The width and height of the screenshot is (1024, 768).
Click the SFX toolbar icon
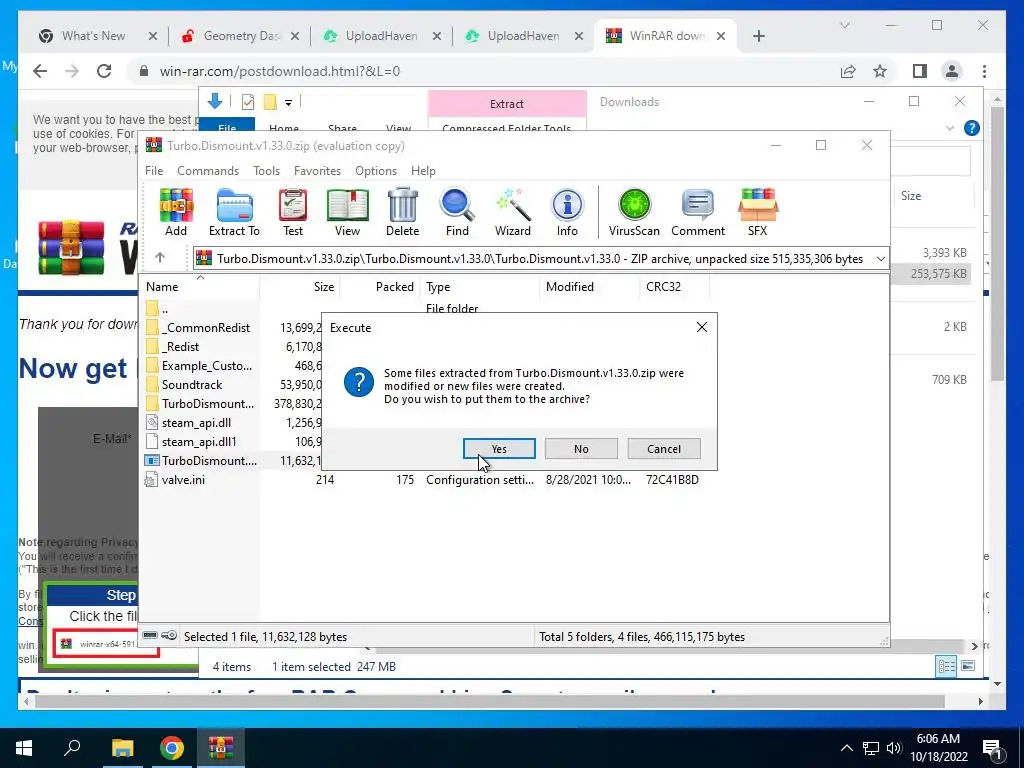pyautogui.click(x=758, y=212)
